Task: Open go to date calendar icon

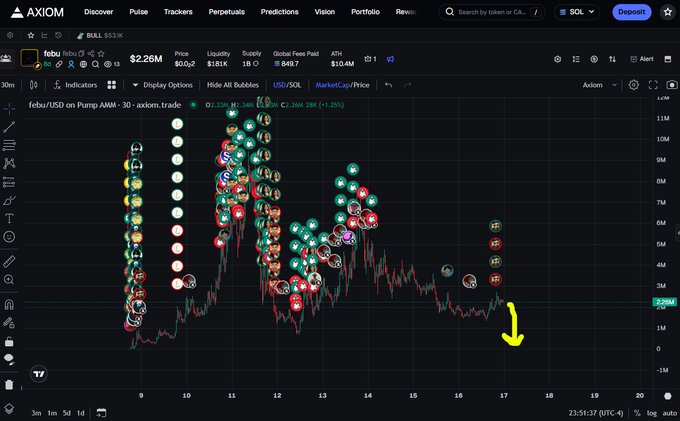Action: pos(101,412)
